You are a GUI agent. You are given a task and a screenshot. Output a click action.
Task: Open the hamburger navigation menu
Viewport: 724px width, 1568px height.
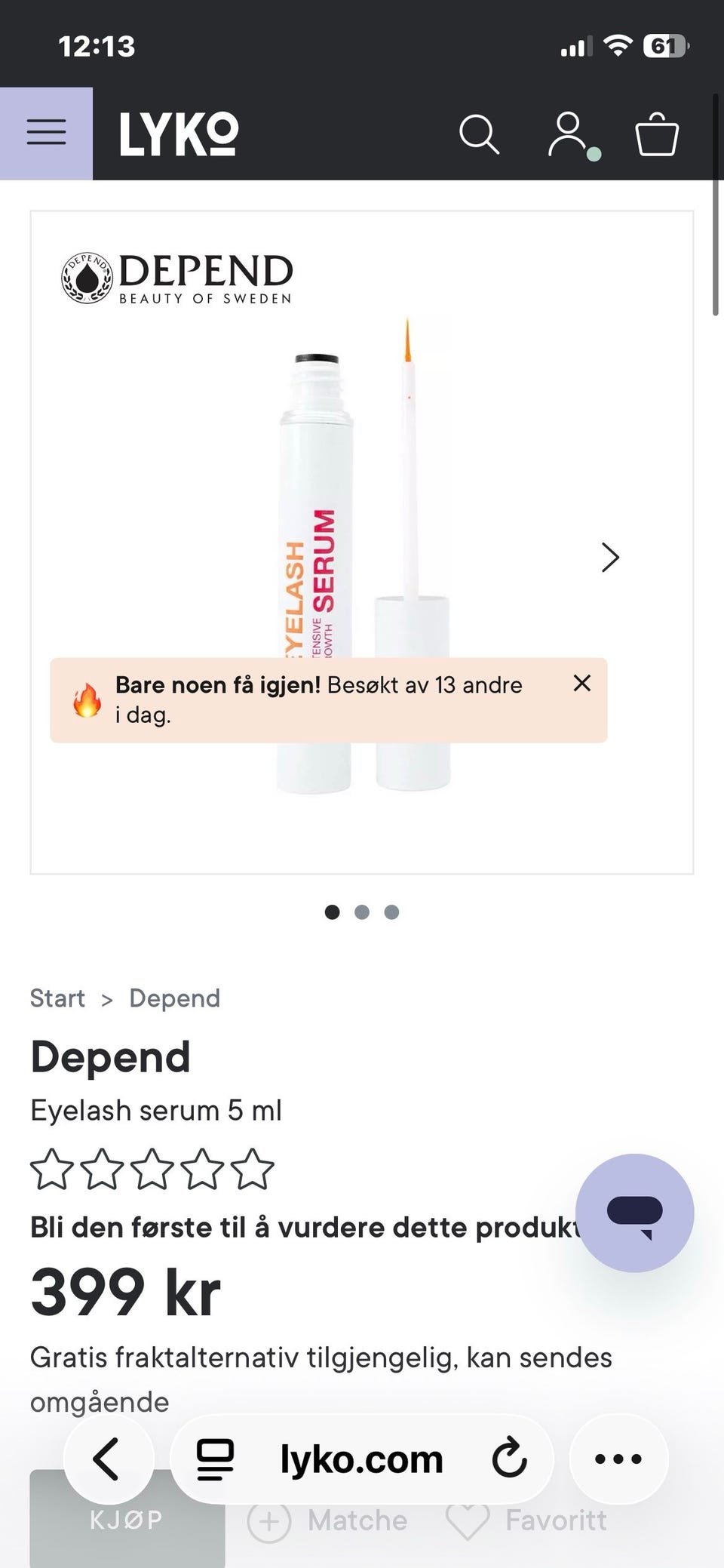coord(46,133)
